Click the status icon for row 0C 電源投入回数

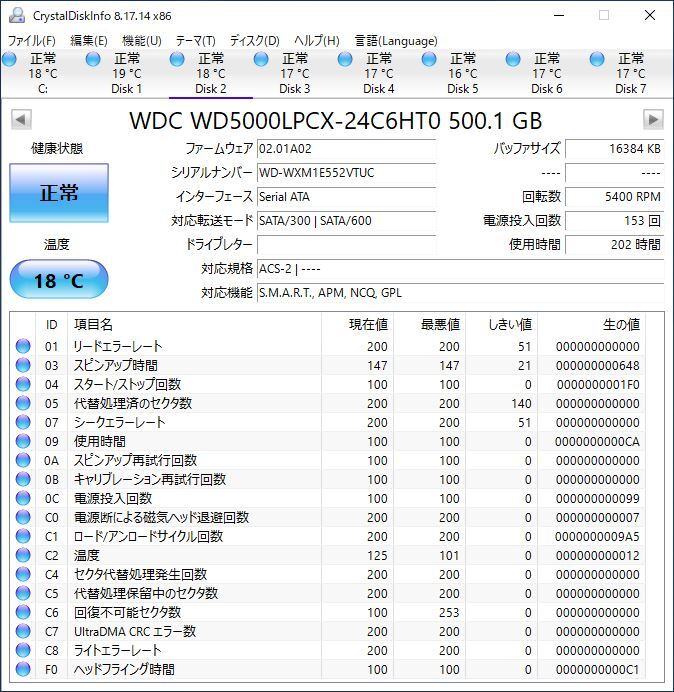click(x=23, y=498)
